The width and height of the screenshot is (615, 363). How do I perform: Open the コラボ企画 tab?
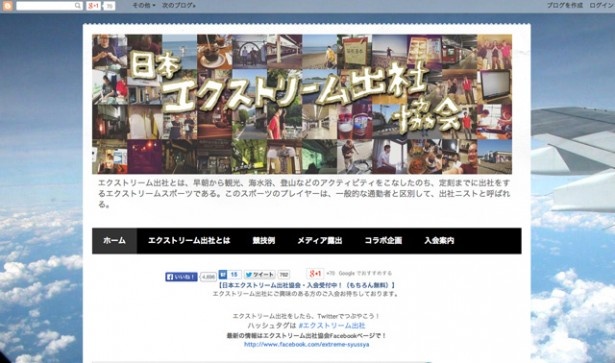pos(383,241)
